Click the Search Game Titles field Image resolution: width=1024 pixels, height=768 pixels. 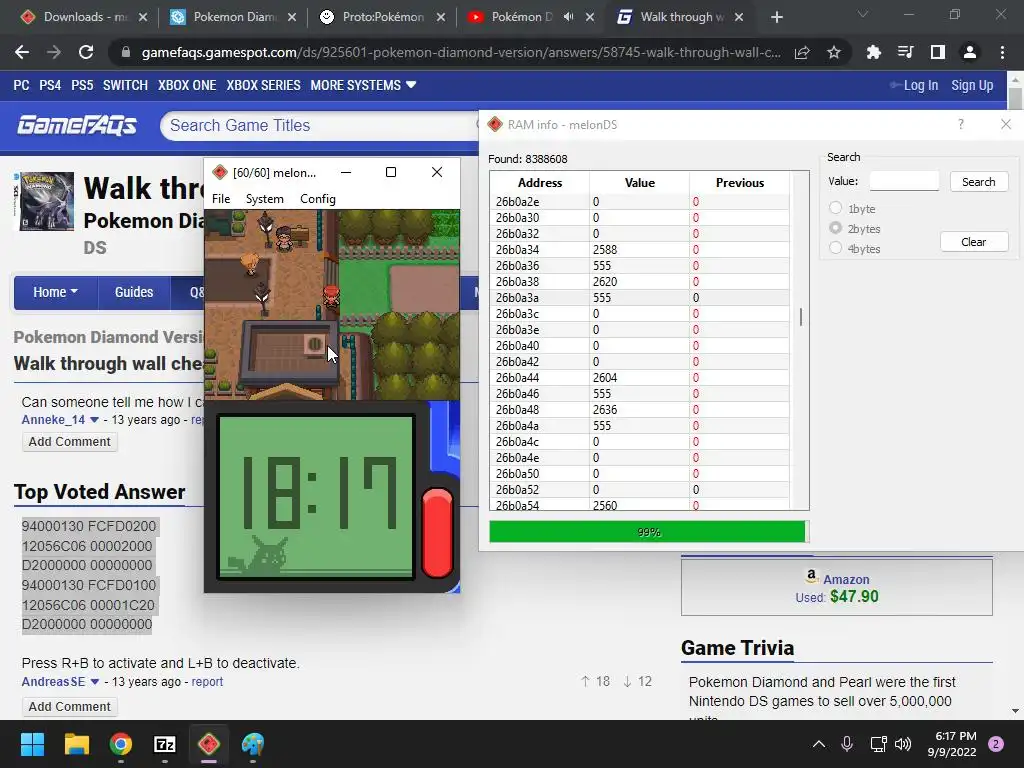(x=321, y=125)
